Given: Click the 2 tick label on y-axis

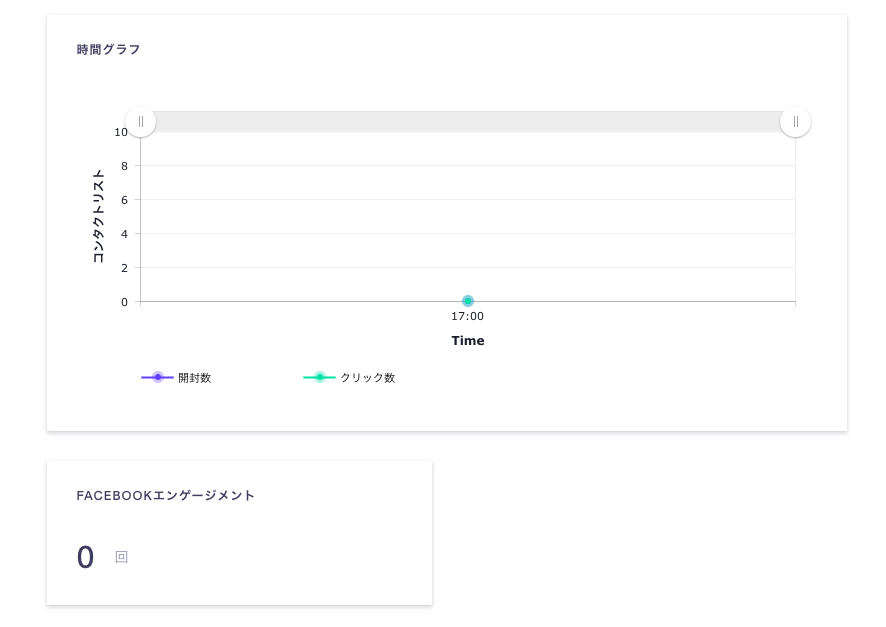Looking at the screenshot, I should pos(124,268).
